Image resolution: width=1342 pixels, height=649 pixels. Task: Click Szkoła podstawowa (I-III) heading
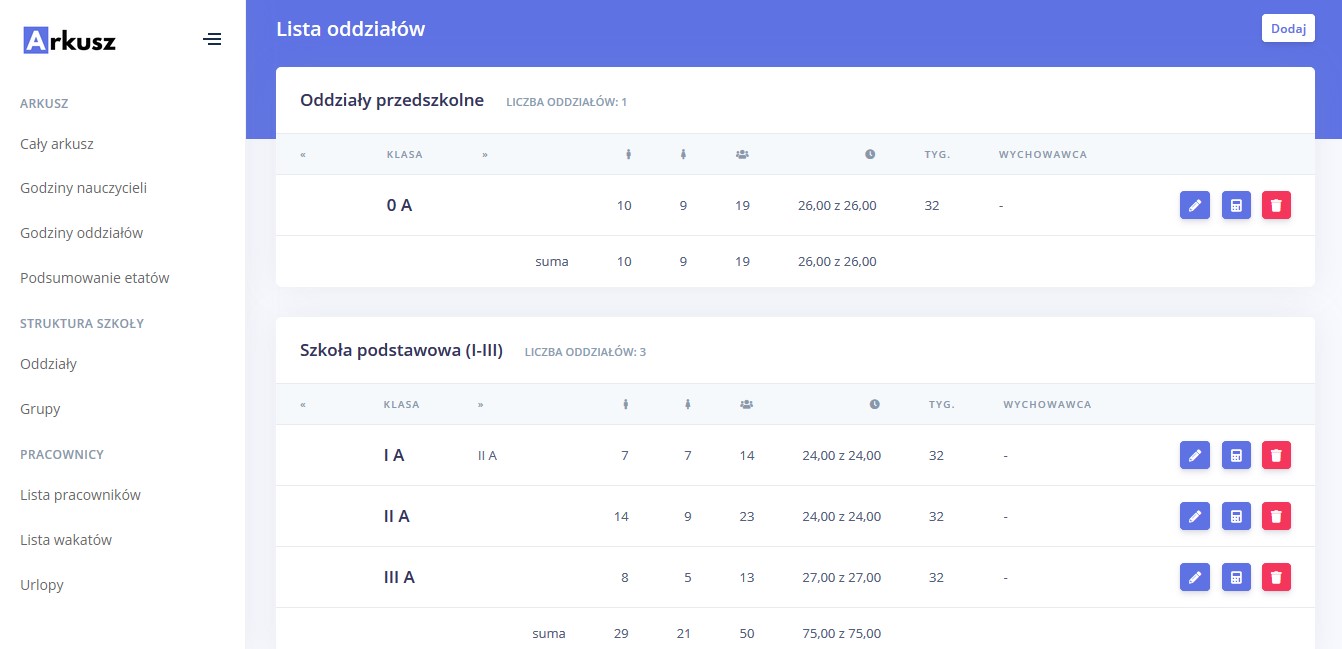[x=401, y=350]
